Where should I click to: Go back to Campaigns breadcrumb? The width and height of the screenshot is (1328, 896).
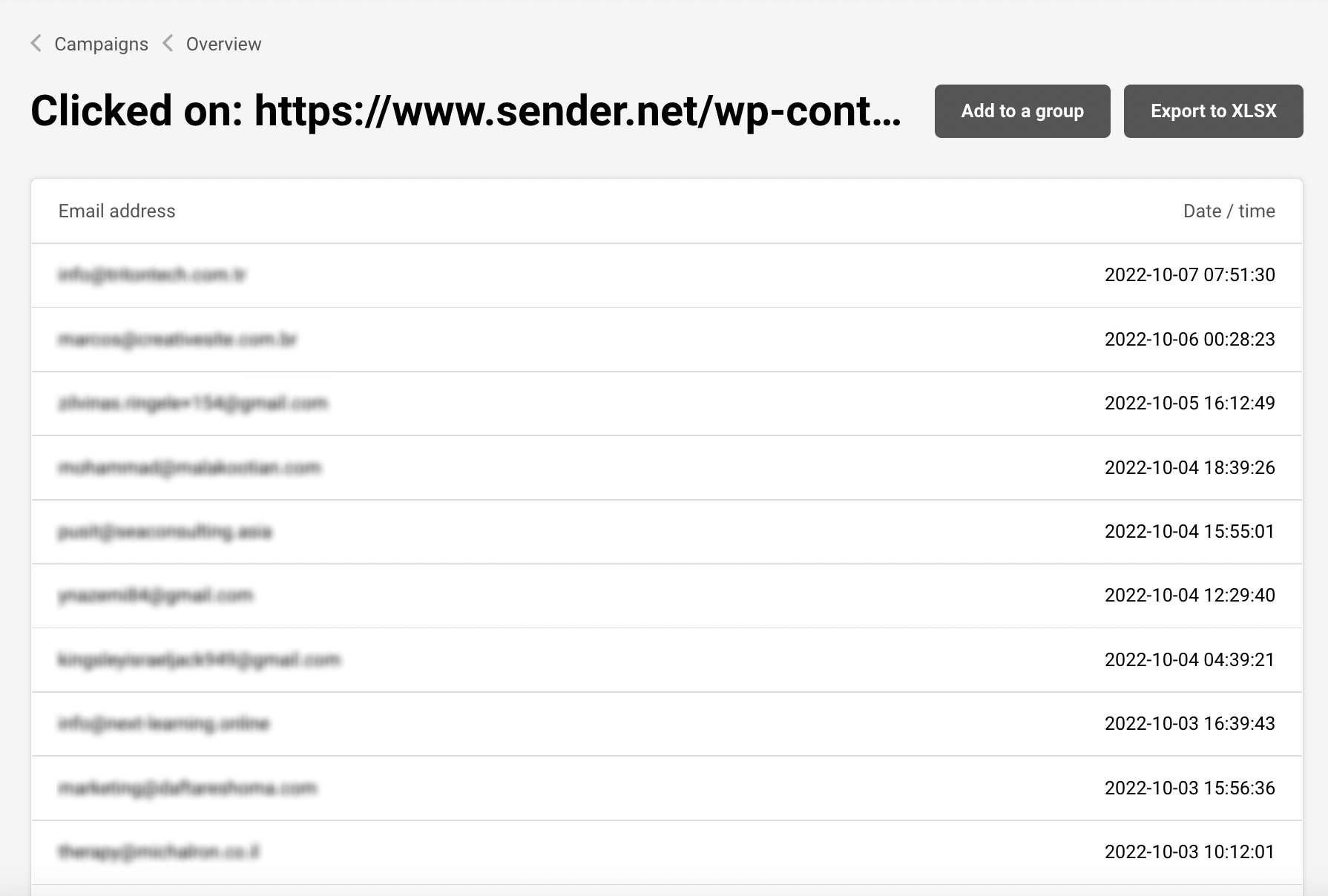tap(101, 45)
